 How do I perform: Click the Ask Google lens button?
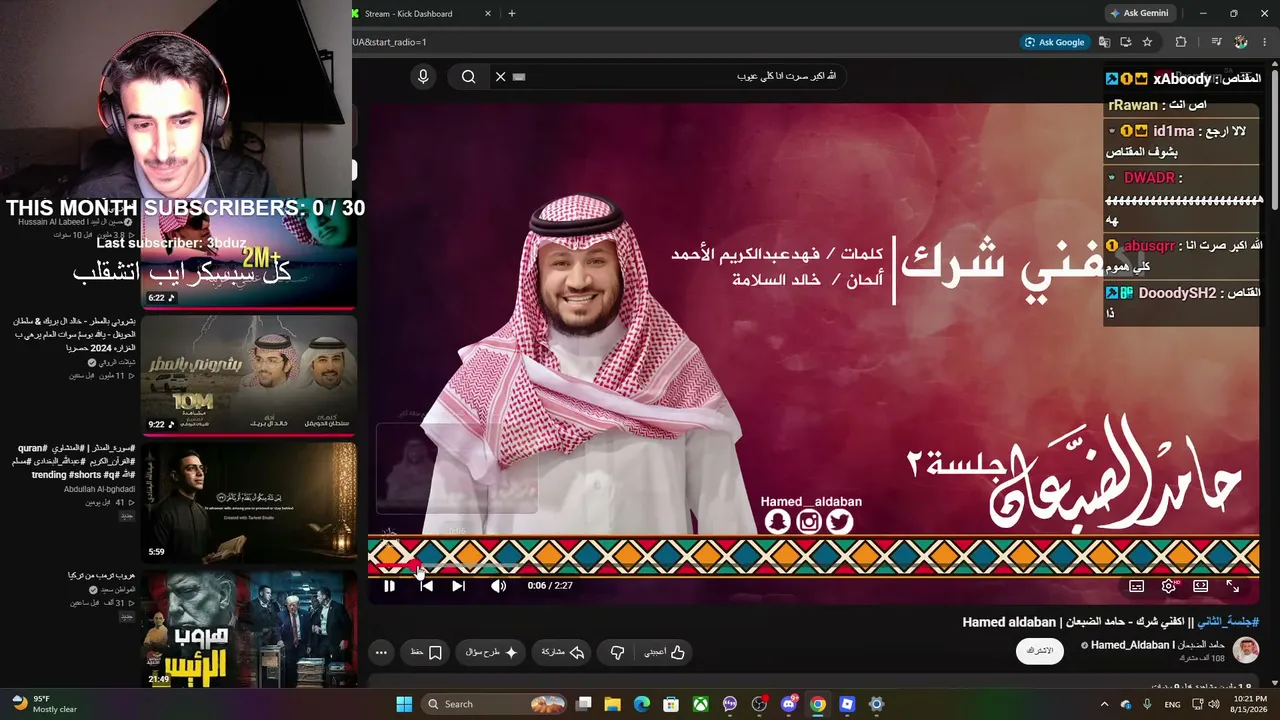click(x=1055, y=42)
